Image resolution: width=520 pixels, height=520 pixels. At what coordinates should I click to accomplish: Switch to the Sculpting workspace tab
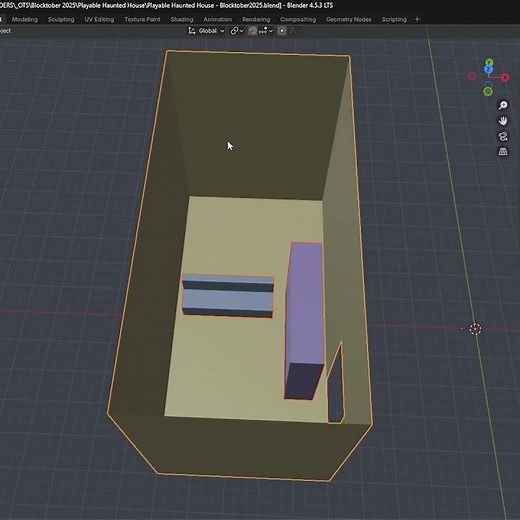61,19
